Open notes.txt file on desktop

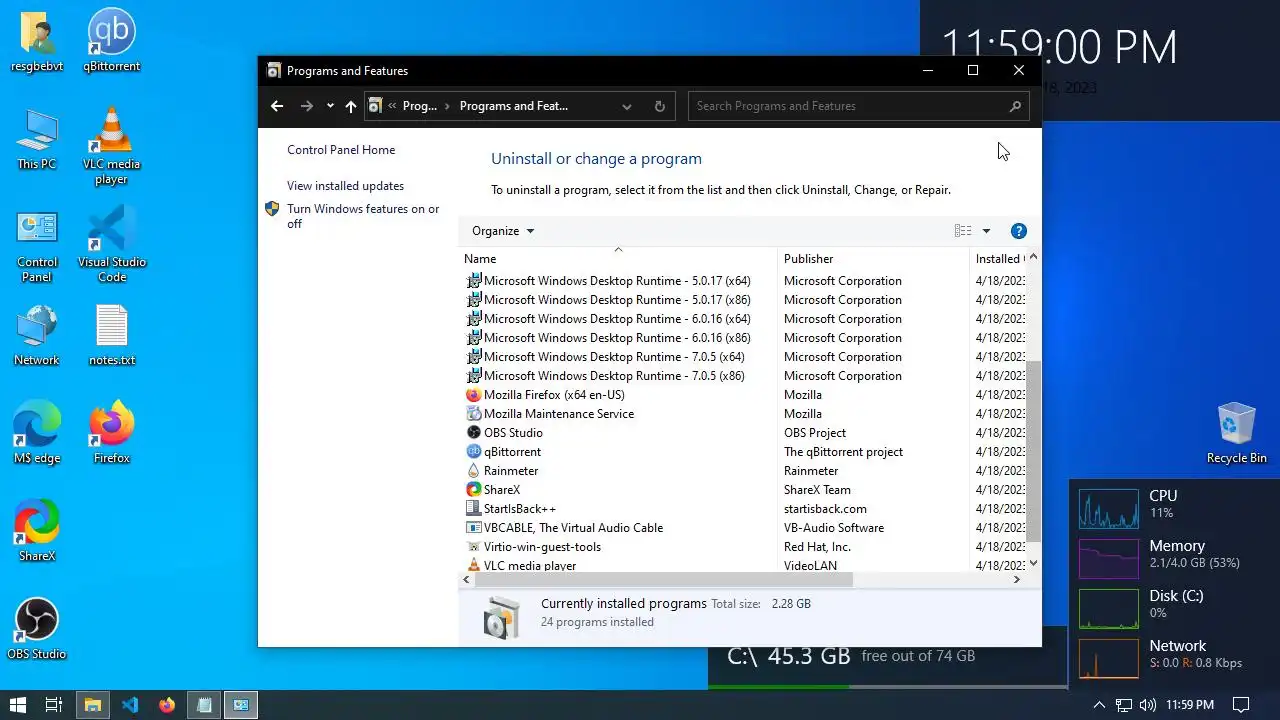(x=111, y=335)
